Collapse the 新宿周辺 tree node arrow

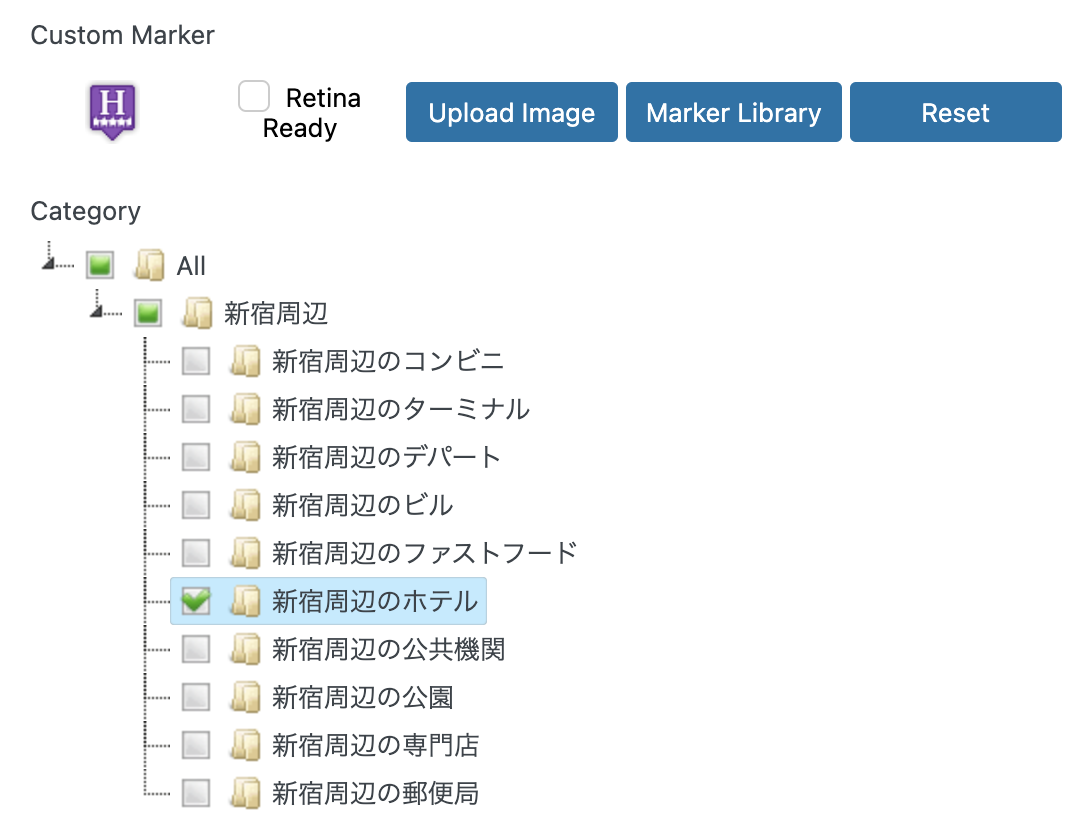[x=96, y=311]
